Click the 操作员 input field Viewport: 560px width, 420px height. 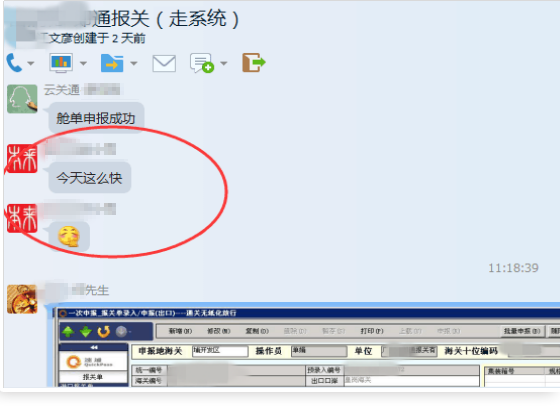point(319,351)
